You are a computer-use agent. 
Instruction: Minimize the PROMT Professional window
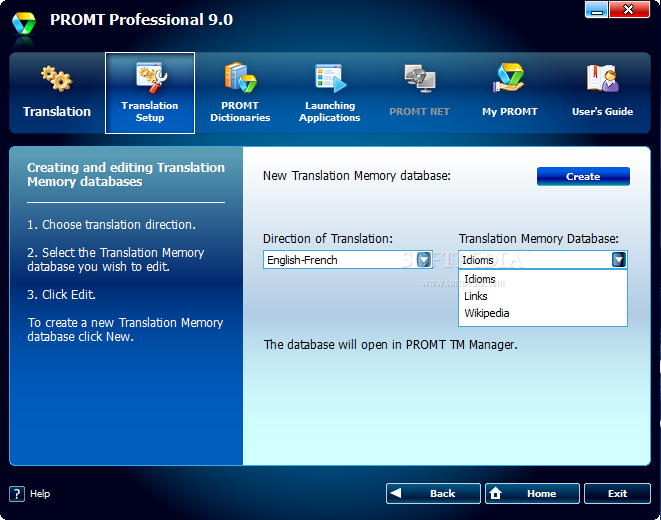(597, 9)
